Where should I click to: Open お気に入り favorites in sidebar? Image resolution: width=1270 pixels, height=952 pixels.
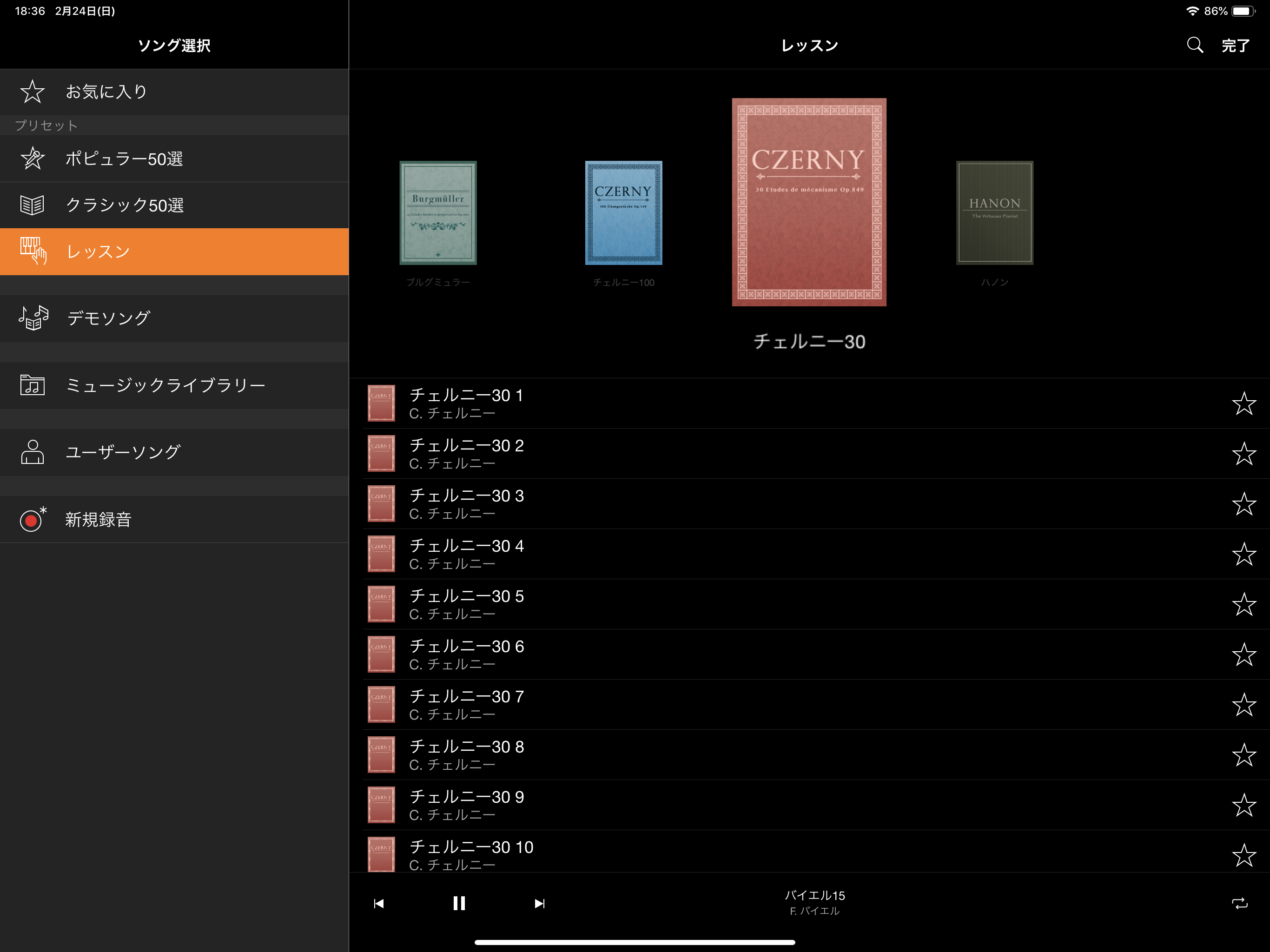174,92
